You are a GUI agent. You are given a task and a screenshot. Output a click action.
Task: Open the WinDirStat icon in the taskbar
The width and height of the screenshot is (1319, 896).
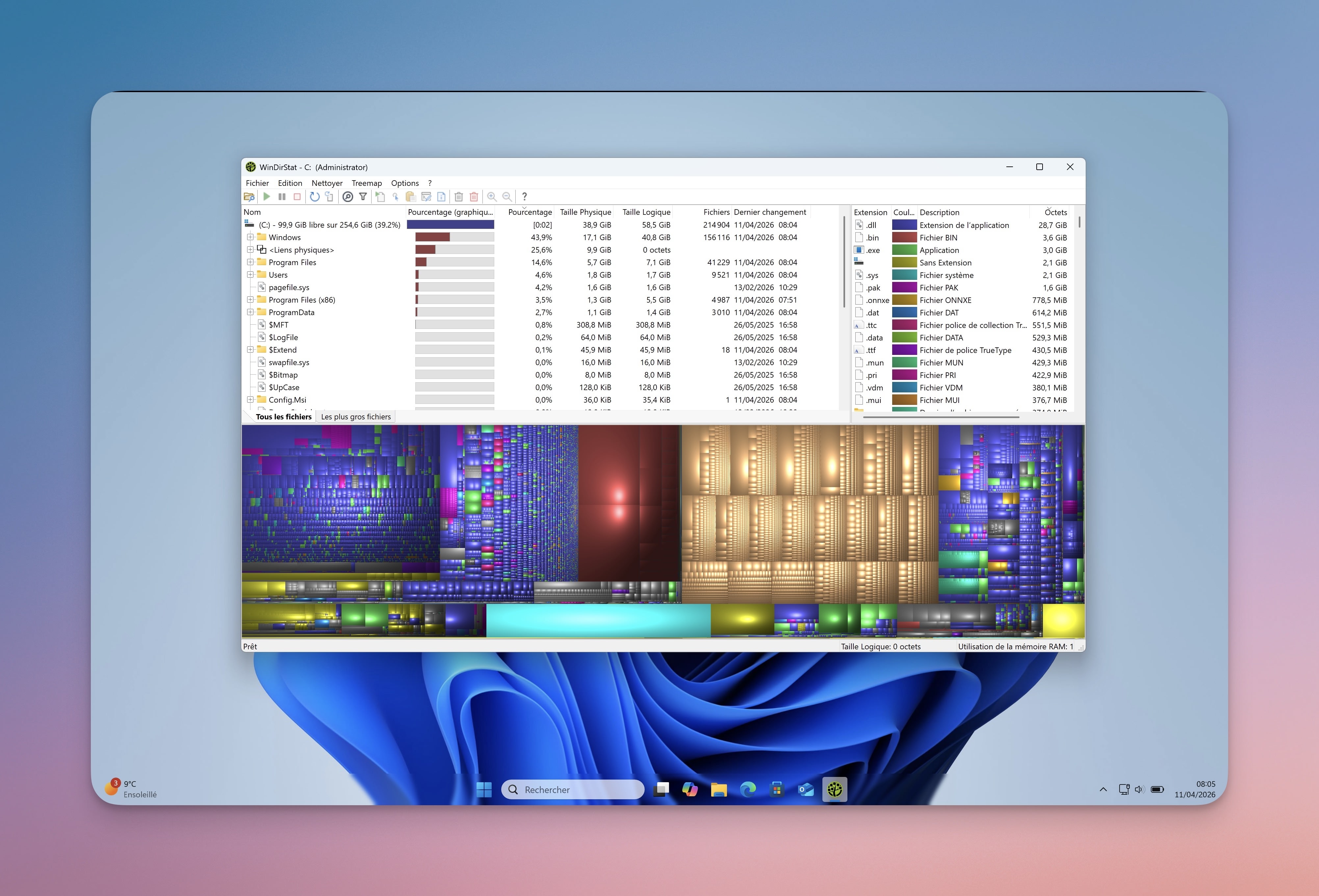(834, 789)
